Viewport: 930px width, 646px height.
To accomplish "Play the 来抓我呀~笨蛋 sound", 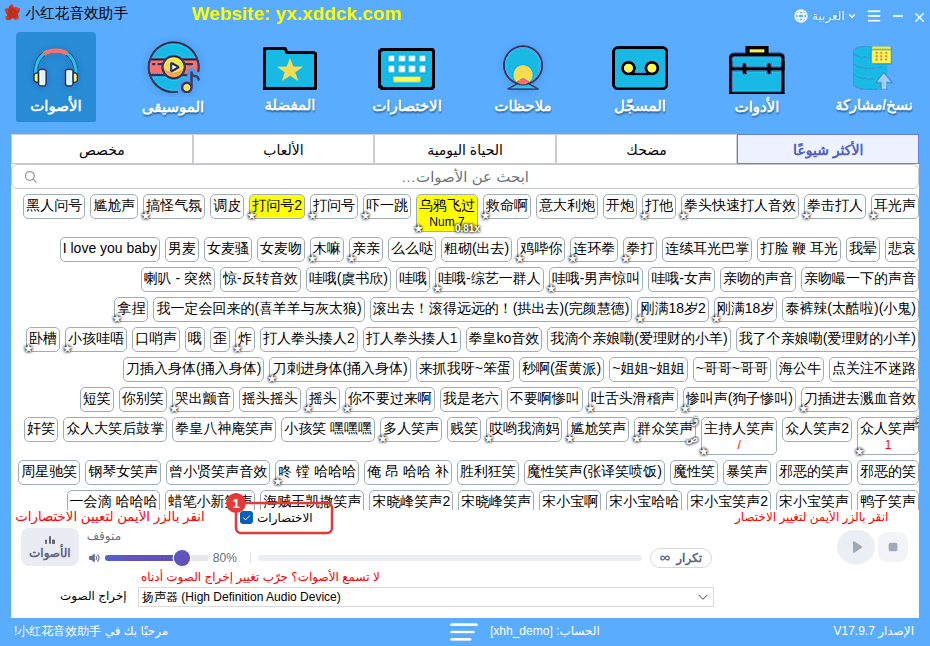I will click(464, 369).
